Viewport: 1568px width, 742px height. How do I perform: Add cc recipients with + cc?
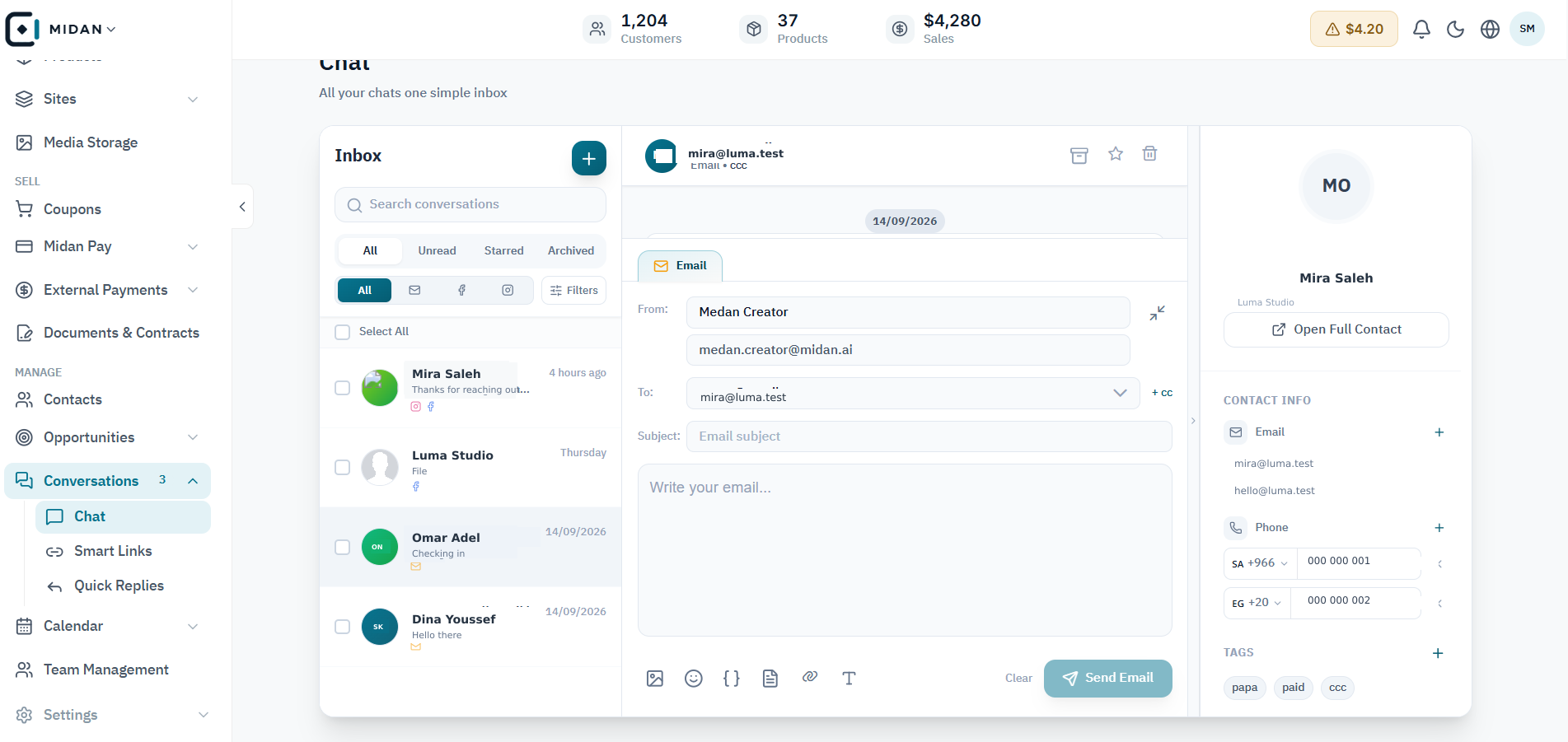(x=1162, y=393)
